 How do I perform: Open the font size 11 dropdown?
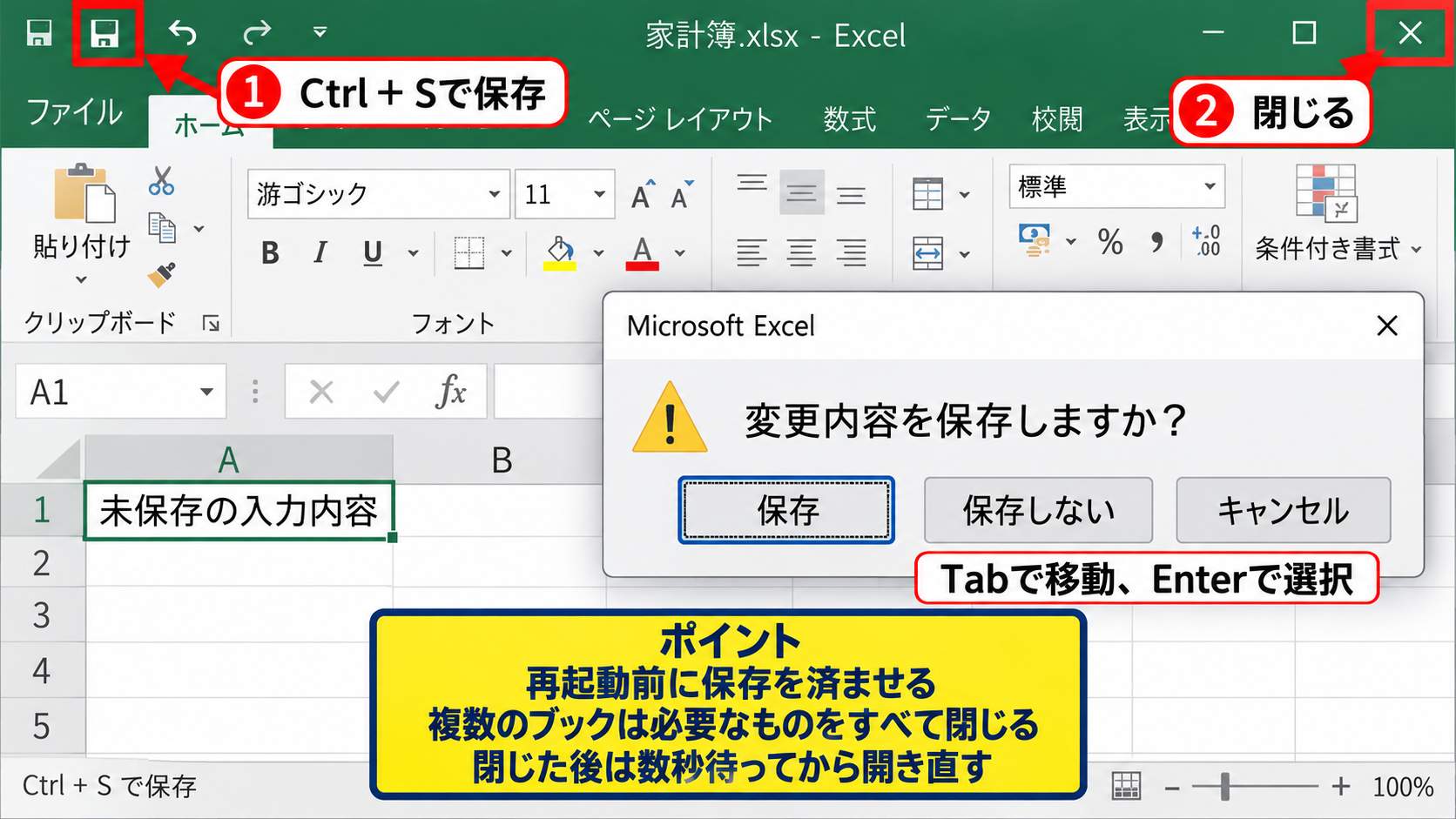coord(599,193)
